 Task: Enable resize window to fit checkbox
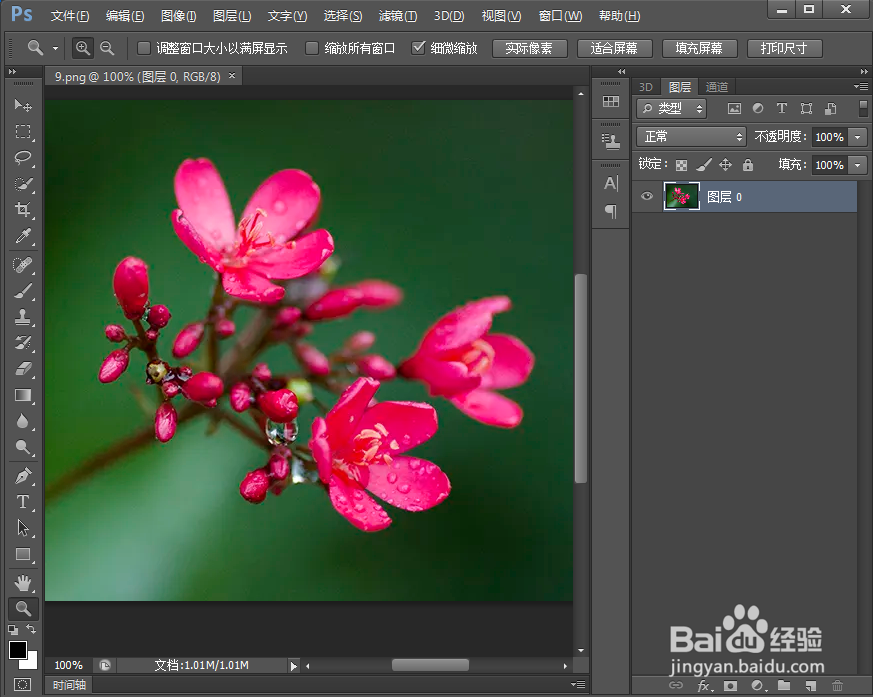[x=144, y=48]
